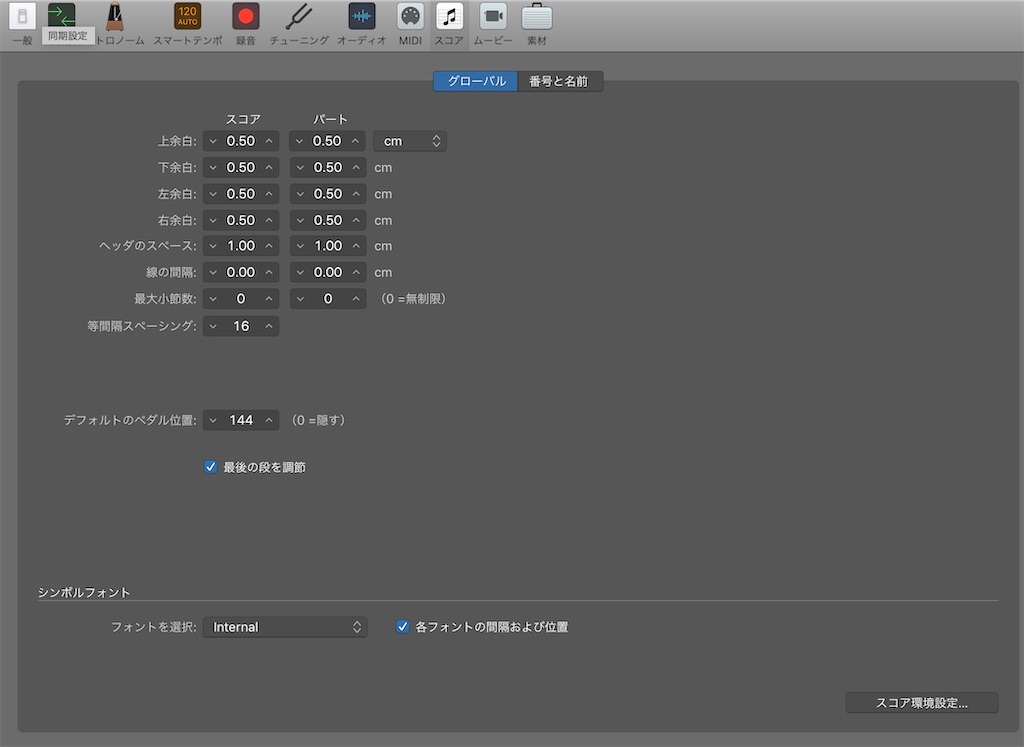1024x747 pixels.
Task: Decrease 左余白 score value with down arrow
Action: pyautogui.click(x=213, y=194)
